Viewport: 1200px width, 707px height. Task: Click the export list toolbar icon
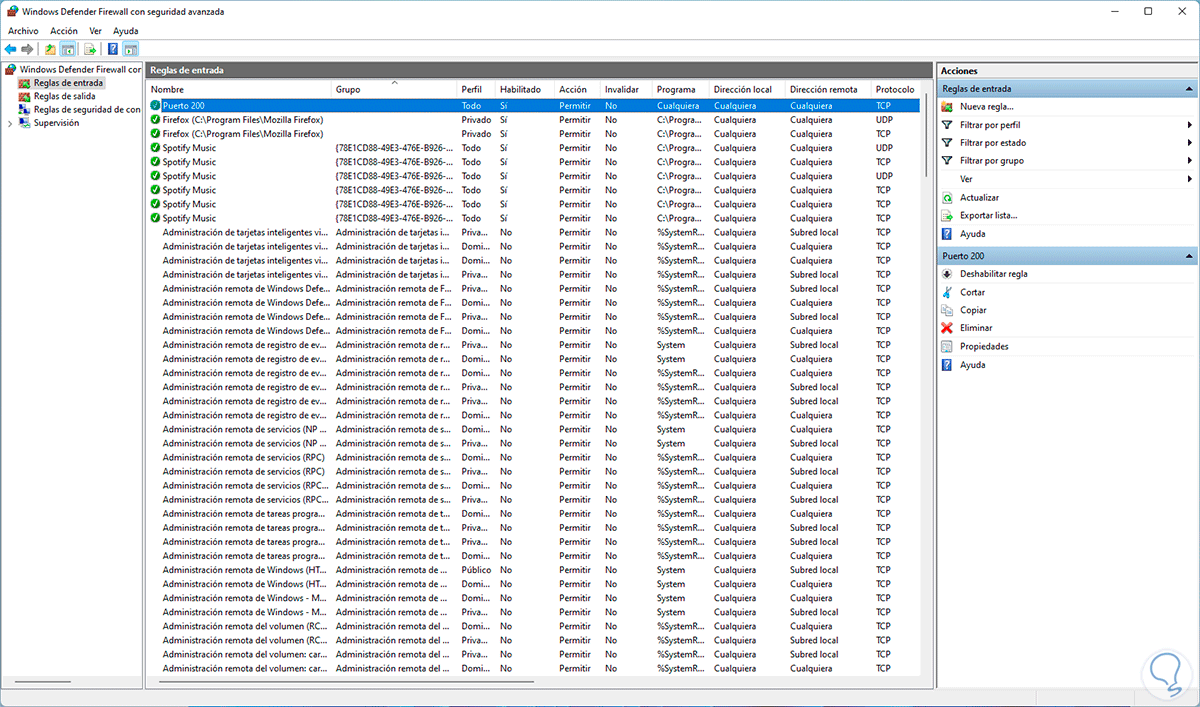tap(90, 49)
